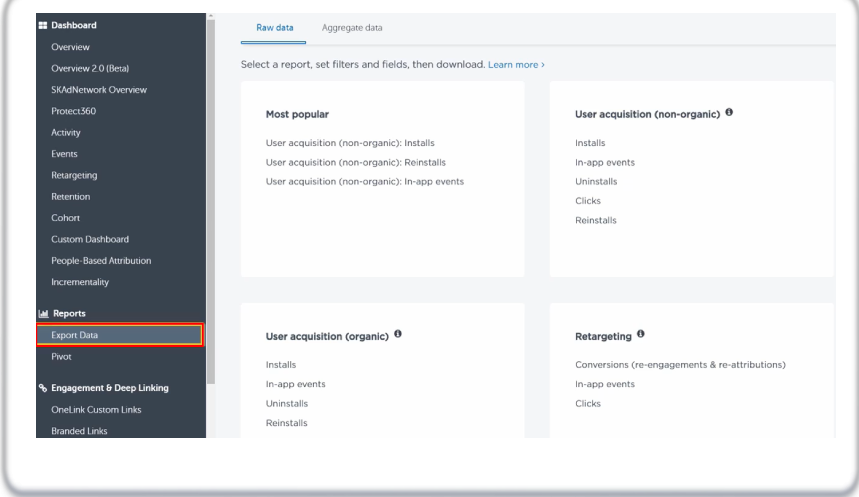Viewport: 859px width, 497px height.
Task: Select Clicks under Retargeting card
Action: (x=588, y=404)
